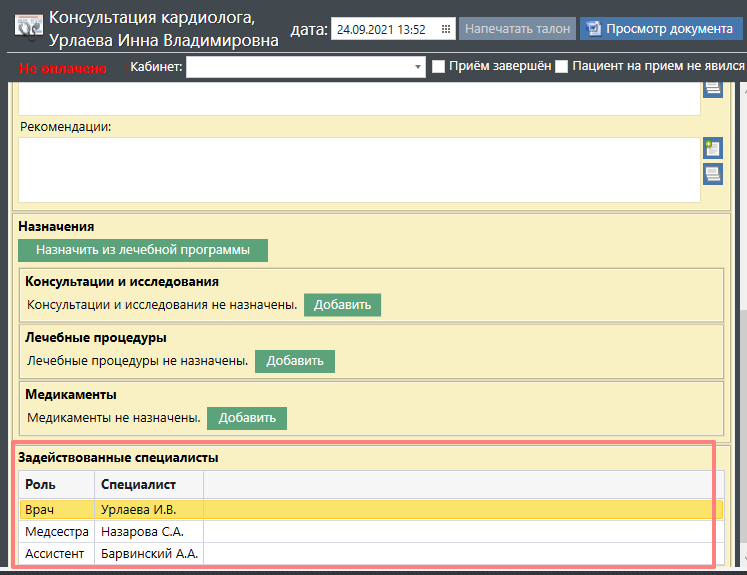Viewport: 747px width, 575px height.
Task: Add an entry under Консультации и исследования
Action: point(342,305)
